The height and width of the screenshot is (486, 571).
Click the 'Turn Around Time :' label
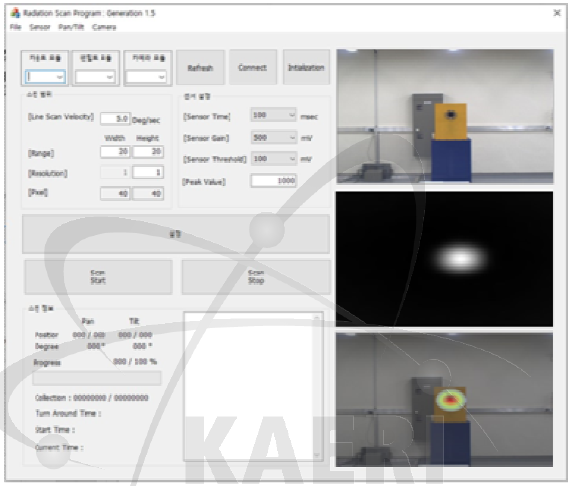(68, 414)
